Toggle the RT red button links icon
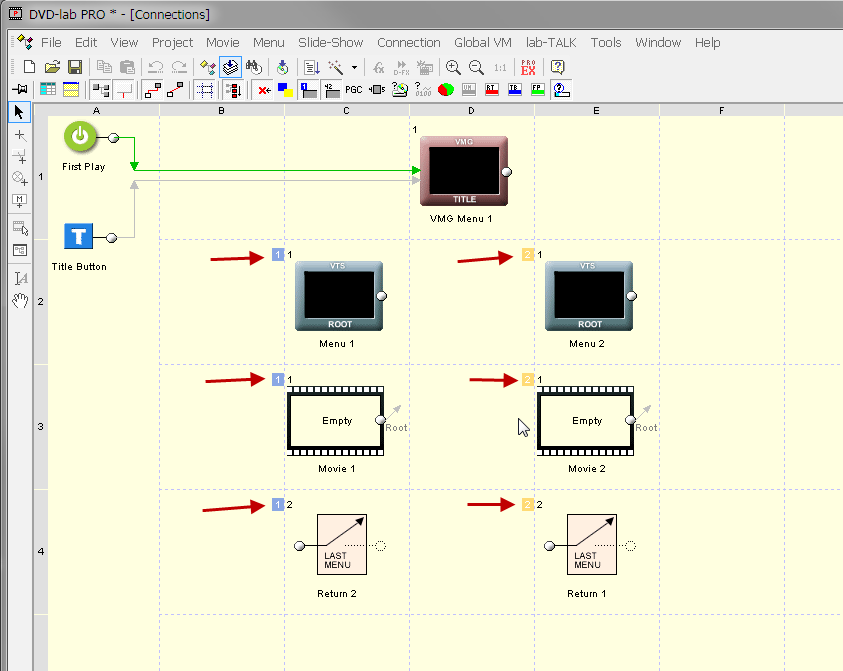Screen dimensions: 843x671 pyautogui.click(x=491, y=90)
